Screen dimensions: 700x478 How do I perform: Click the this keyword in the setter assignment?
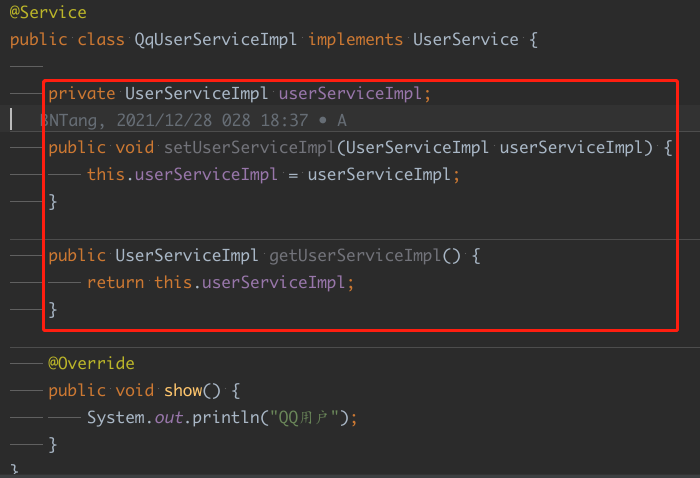[105, 174]
